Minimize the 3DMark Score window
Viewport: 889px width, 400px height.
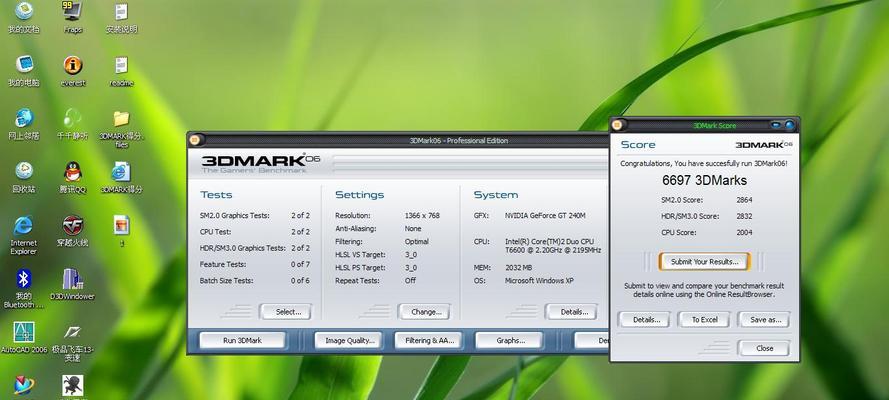(776, 125)
